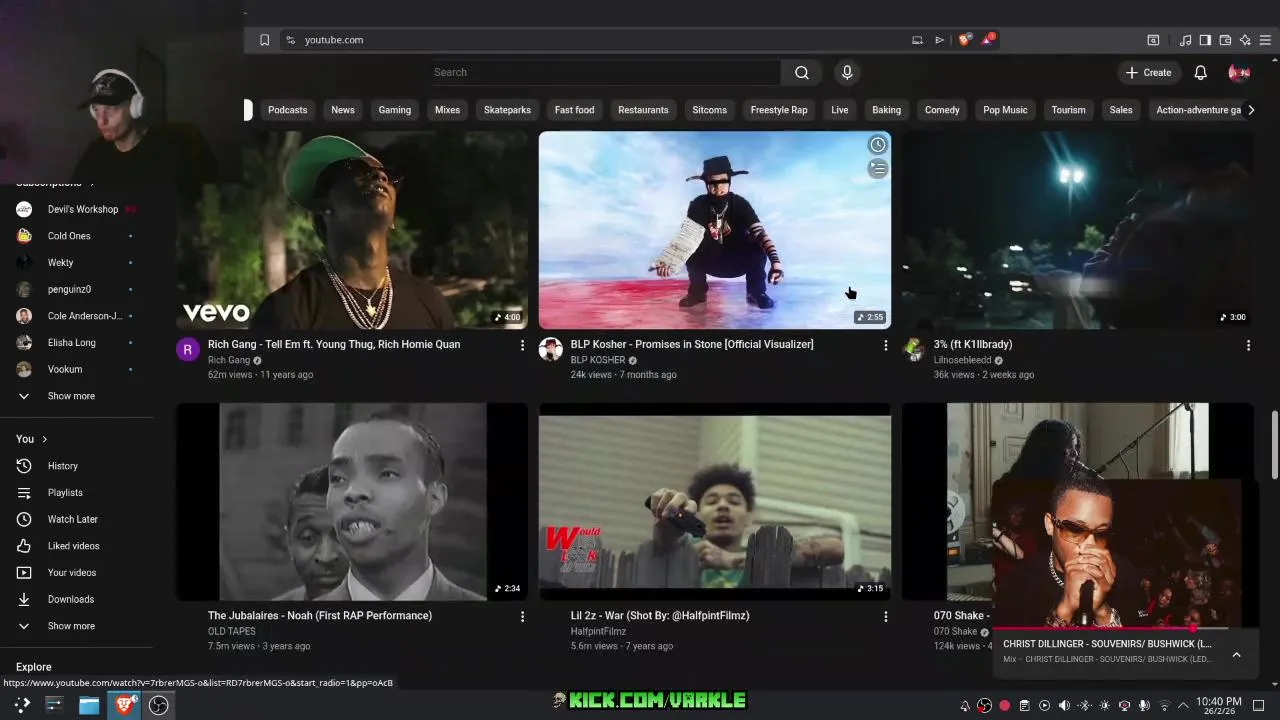The height and width of the screenshot is (720, 1280).
Task: Open YouTube notifications bell
Action: pyautogui.click(x=1200, y=72)
